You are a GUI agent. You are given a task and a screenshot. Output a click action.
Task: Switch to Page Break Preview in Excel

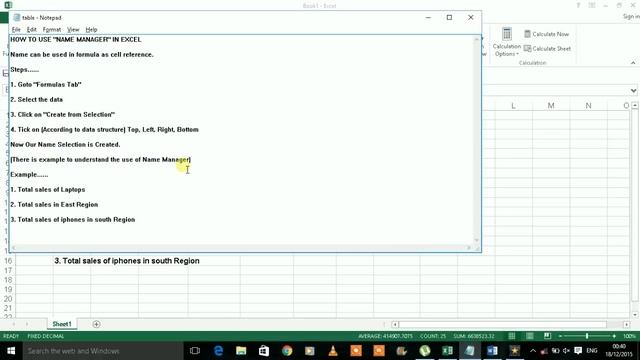point(547,336)
